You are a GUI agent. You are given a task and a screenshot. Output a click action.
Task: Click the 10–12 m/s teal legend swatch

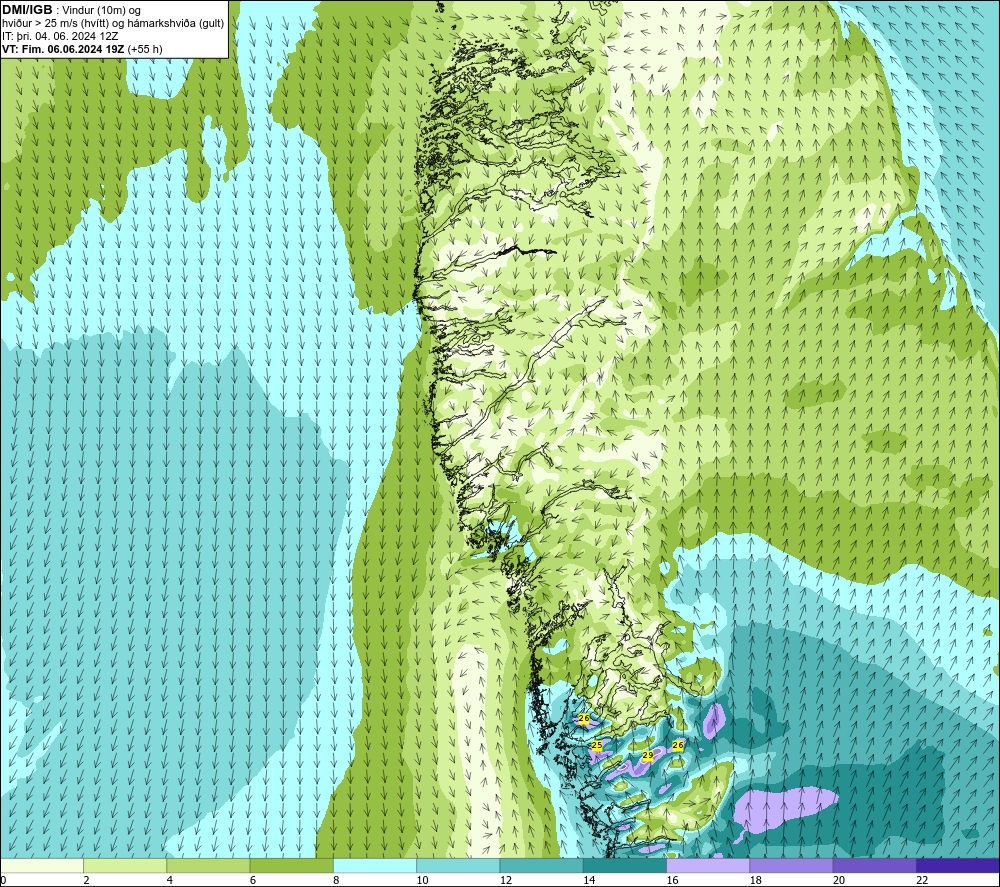click(x=458, y=866)
